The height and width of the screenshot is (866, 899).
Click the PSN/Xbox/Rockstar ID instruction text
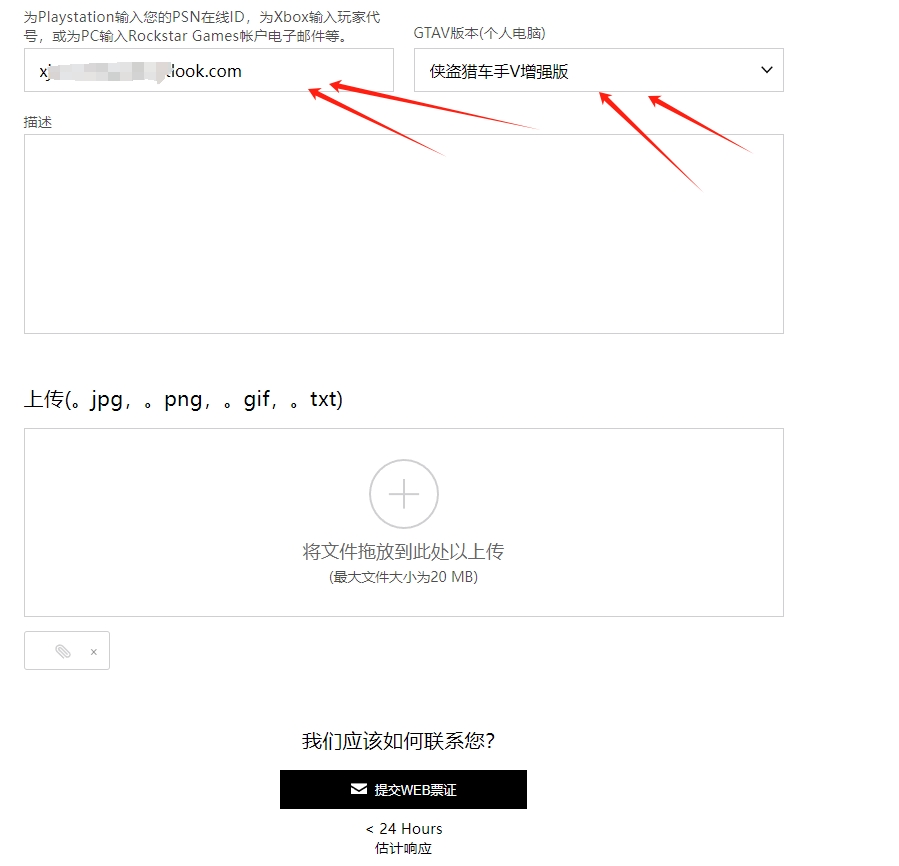(x=202, y=26)
